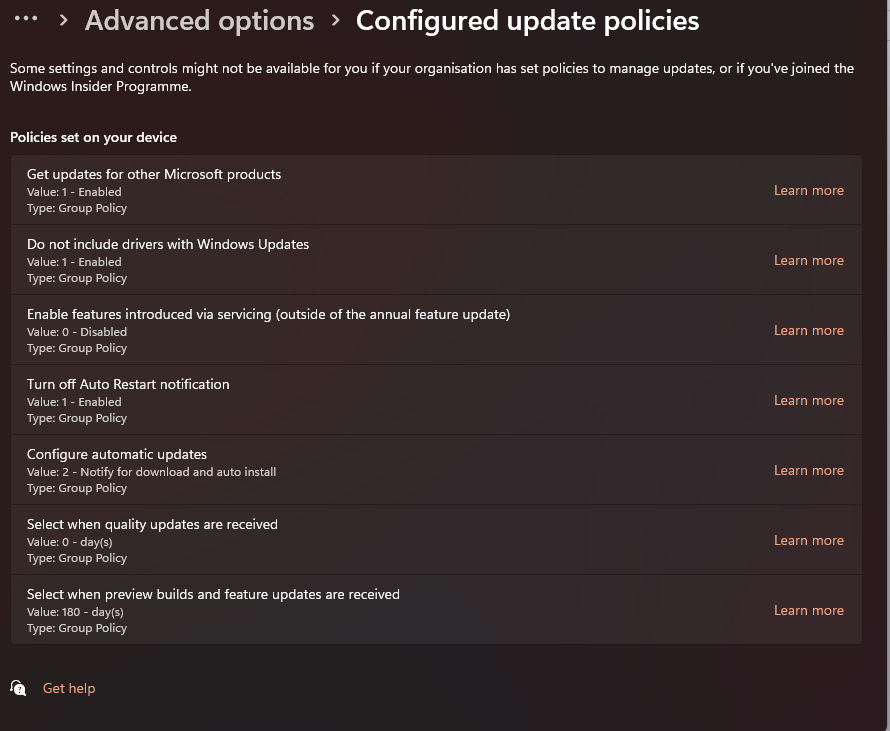The image size is (890, 731).
Task: Go back to Advanced options breadcrumb
Action: [x=199, y=21]
